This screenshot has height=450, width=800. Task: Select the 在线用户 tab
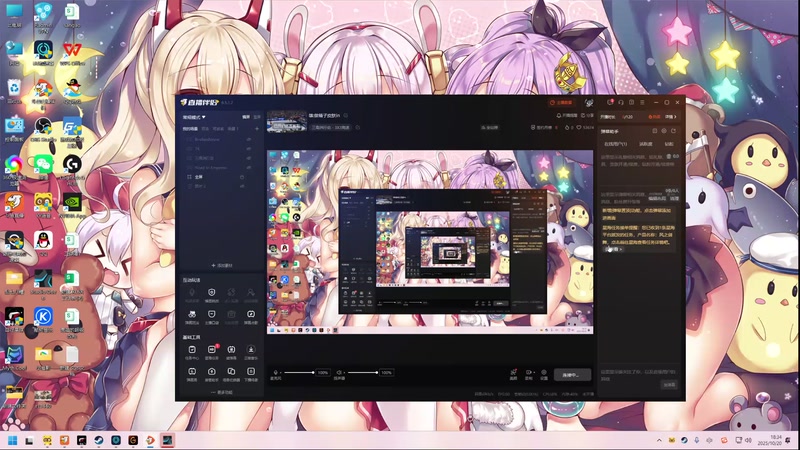pyautogui.click(x=615, y=144)
